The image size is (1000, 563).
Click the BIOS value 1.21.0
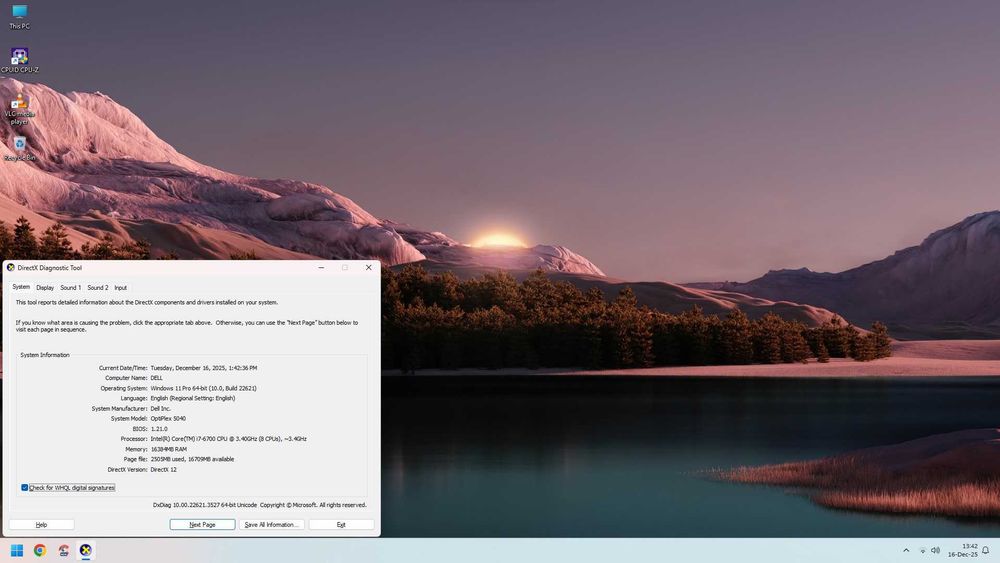coord(158,429)
